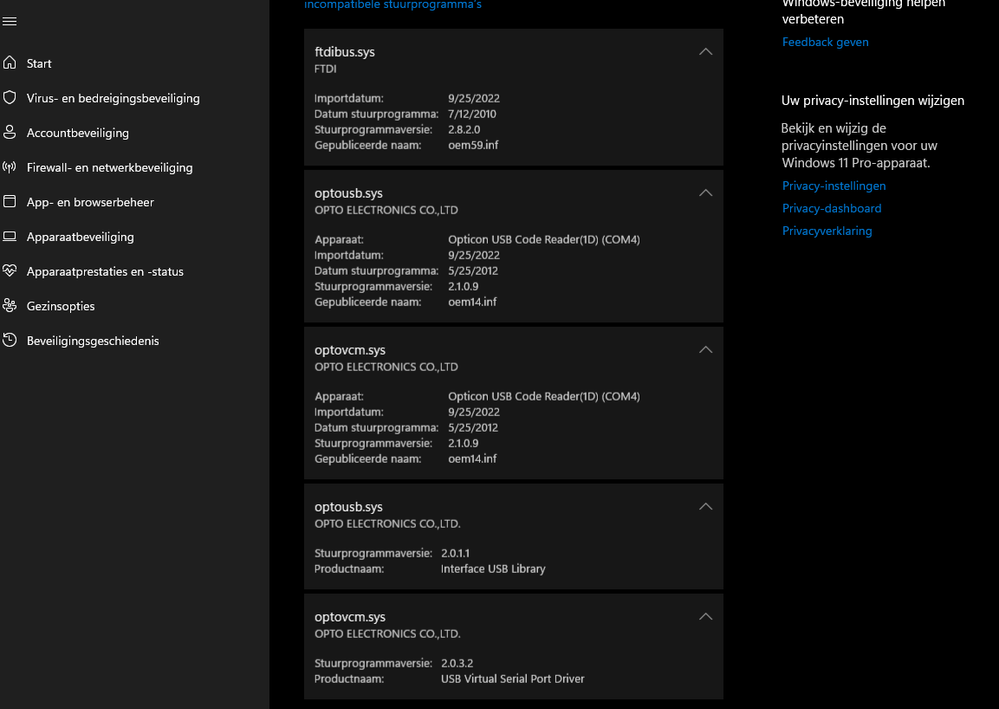Image resolution: width=999 pixels, height=709 pixels.
Task: Open the Virus- en bedreigingsbeveiliging shield icon
Action: (10, 98)
